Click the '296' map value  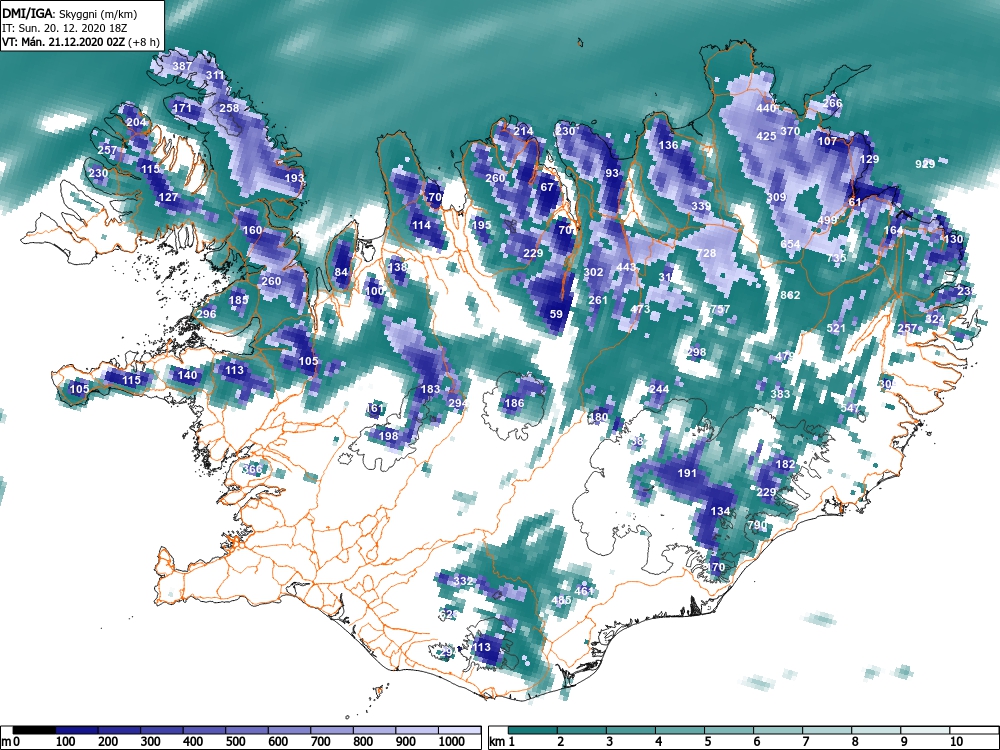pos(206,314)
